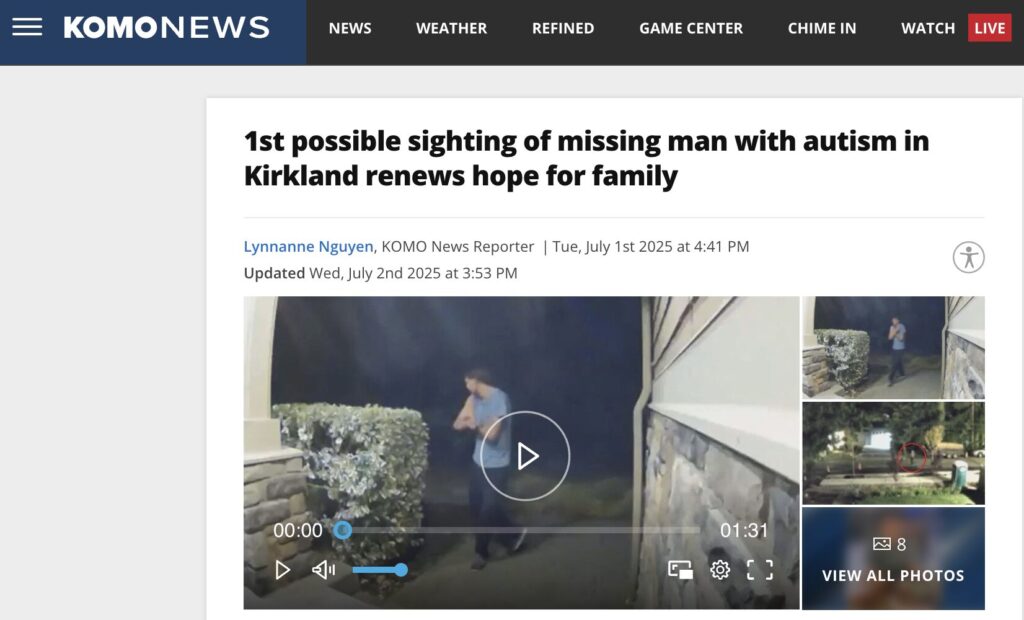1024x620 pixels.
Task: Open the Chime In section
Action: (822, 29)
